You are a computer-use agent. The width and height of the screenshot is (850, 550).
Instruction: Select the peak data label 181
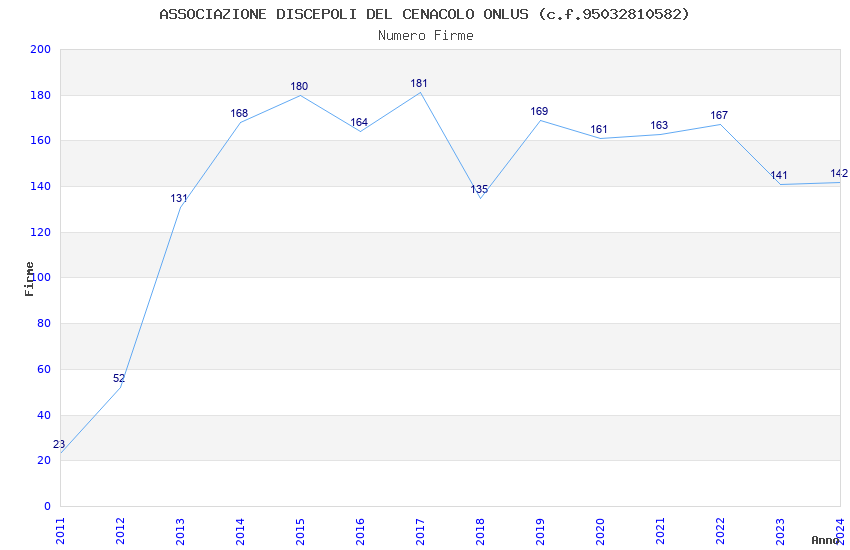click(x=419, y=83)
